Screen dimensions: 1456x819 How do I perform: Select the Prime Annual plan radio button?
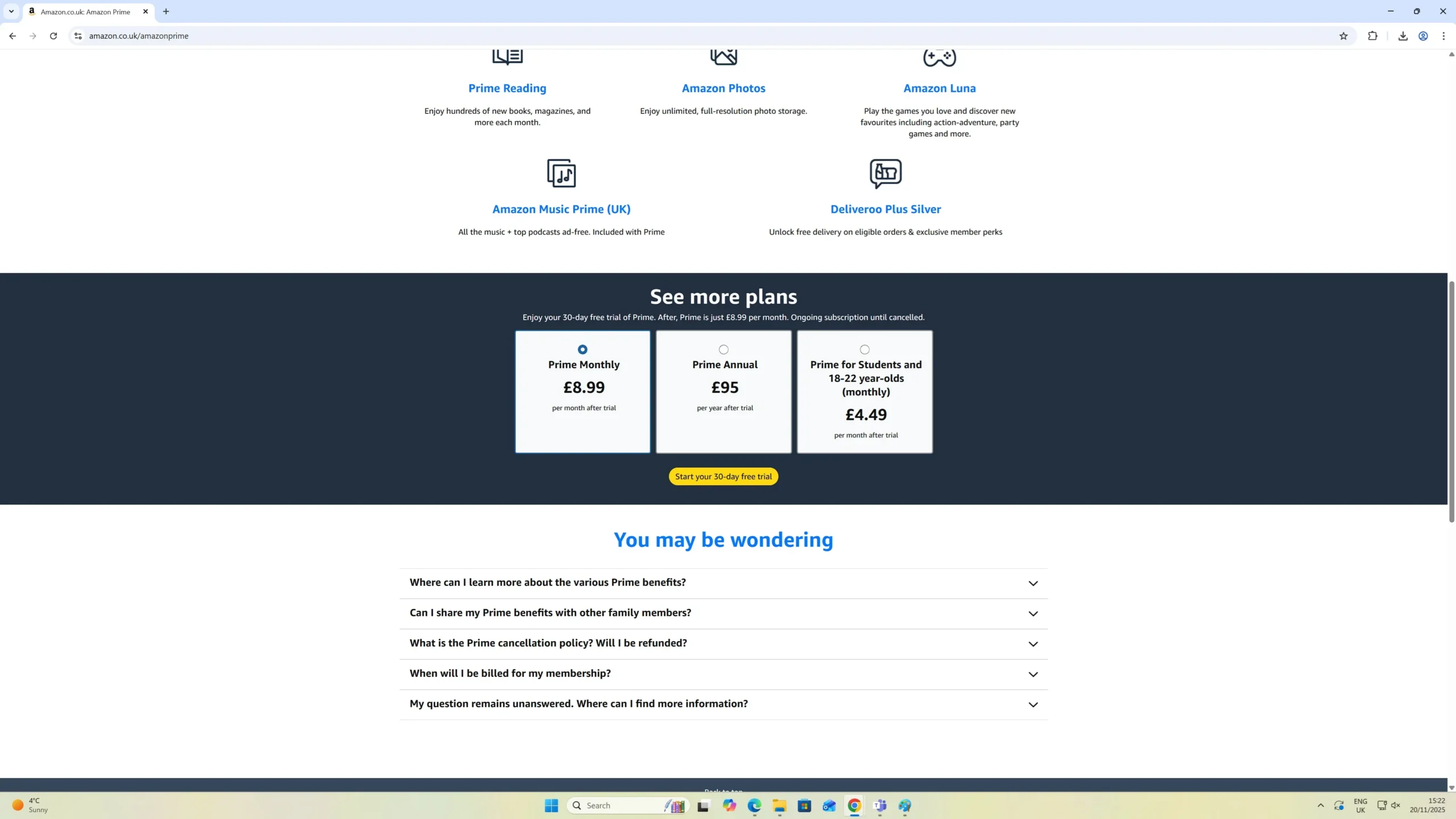pos(723,349)
